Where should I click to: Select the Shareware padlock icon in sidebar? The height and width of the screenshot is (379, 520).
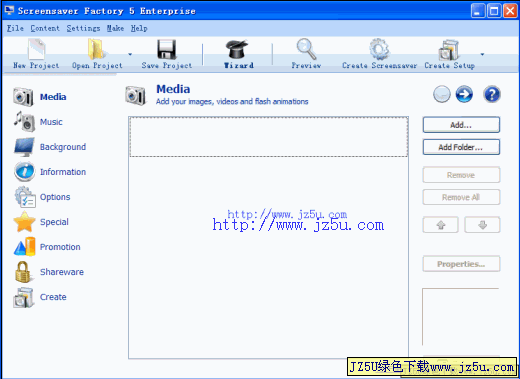[x=23, y=272]
